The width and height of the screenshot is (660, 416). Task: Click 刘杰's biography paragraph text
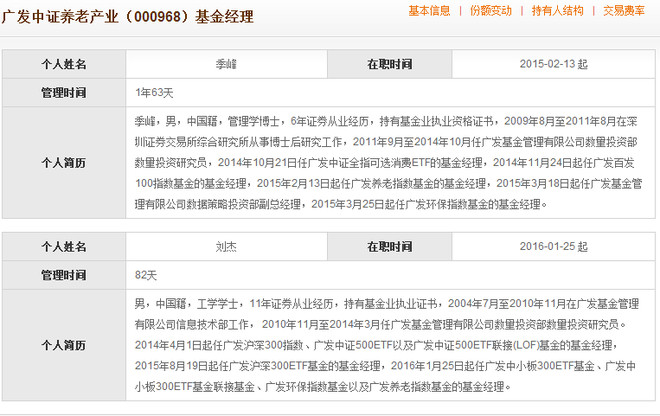tap(387, 345)
